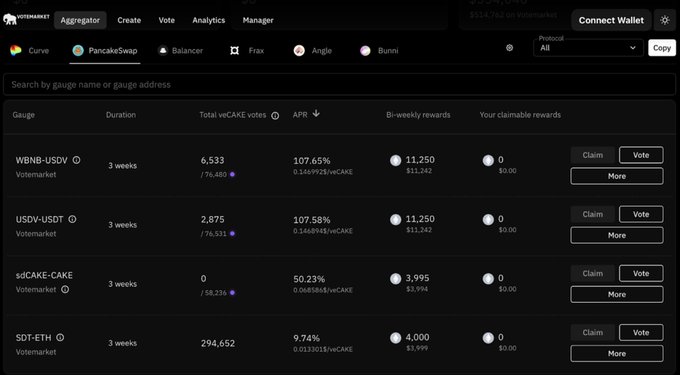Click claimable token icon in WBNB-USDV row
680x375 pixels.
coord(488,160)
